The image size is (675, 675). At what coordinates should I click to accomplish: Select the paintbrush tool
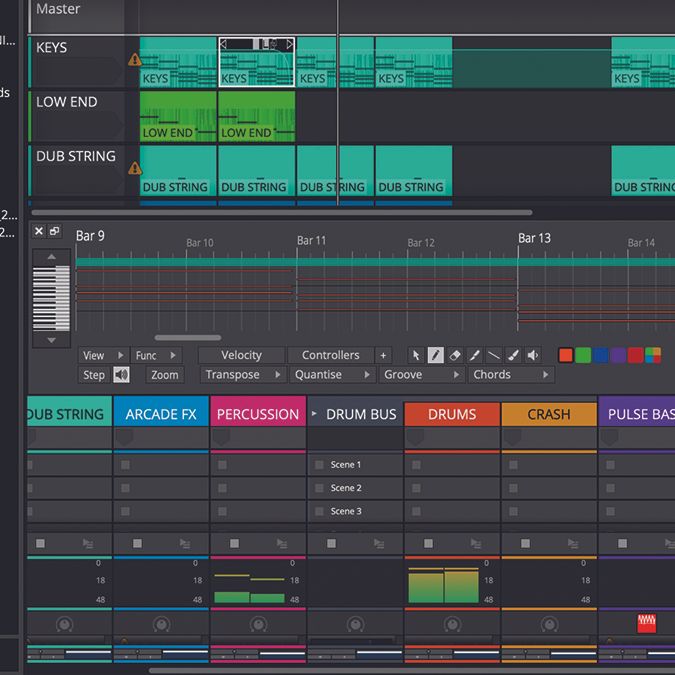(x=513, y=356)
